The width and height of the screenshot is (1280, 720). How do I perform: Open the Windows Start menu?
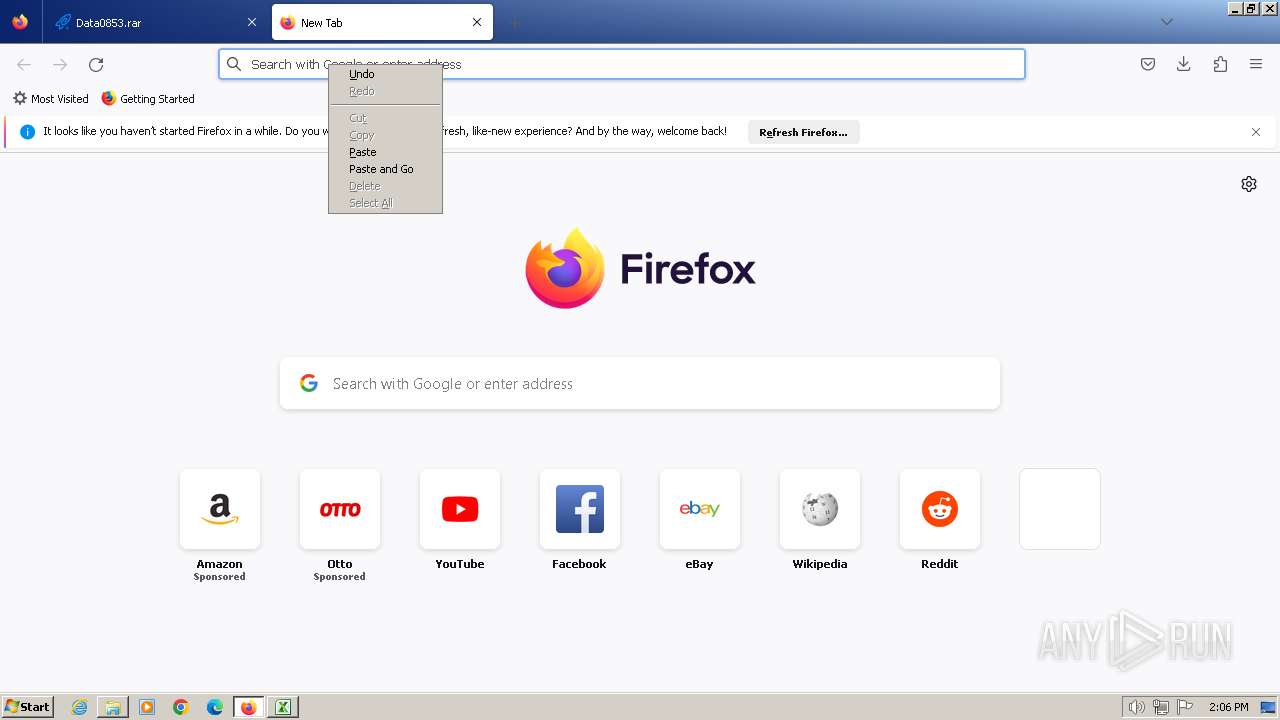[x=28, y=707]
